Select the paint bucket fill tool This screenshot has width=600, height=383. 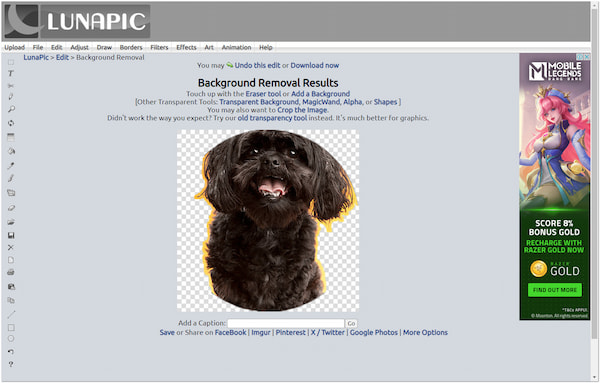pos(11,151)
